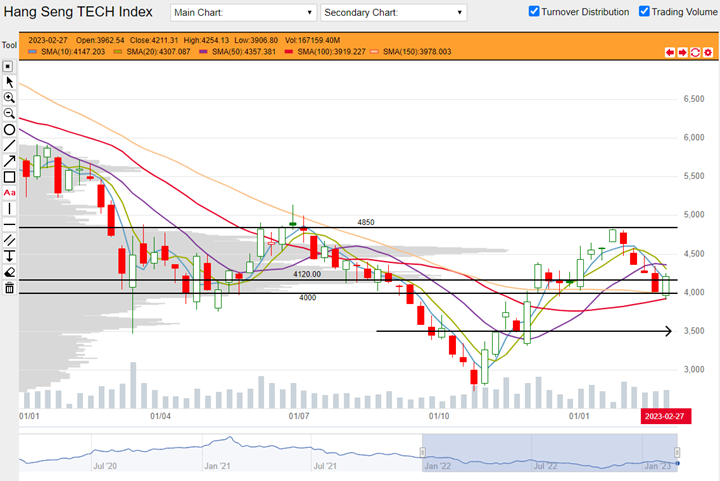The image size is (720, 481).
Task: Select the zoom out magnifier tool
Action: click(x=9, y=113)
